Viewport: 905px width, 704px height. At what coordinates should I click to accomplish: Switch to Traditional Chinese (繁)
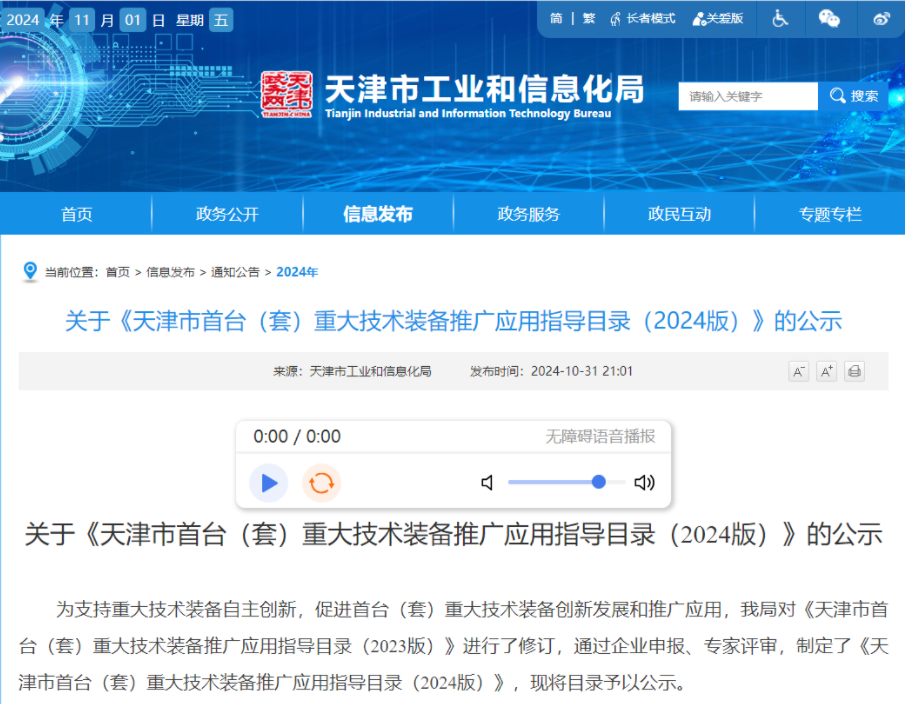(588, 18)
